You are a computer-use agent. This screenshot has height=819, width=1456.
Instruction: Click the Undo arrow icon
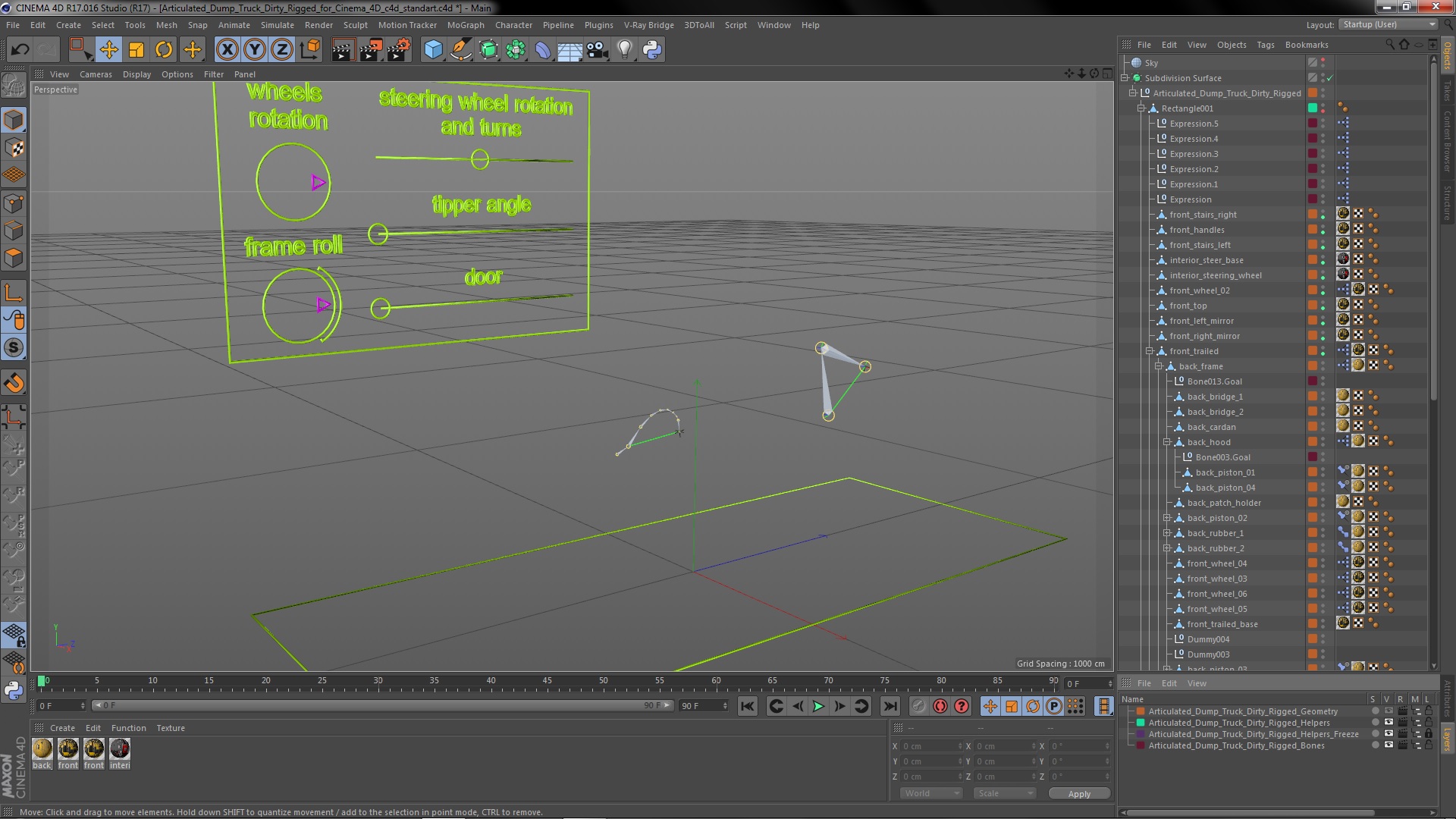[x=20, y=50]
